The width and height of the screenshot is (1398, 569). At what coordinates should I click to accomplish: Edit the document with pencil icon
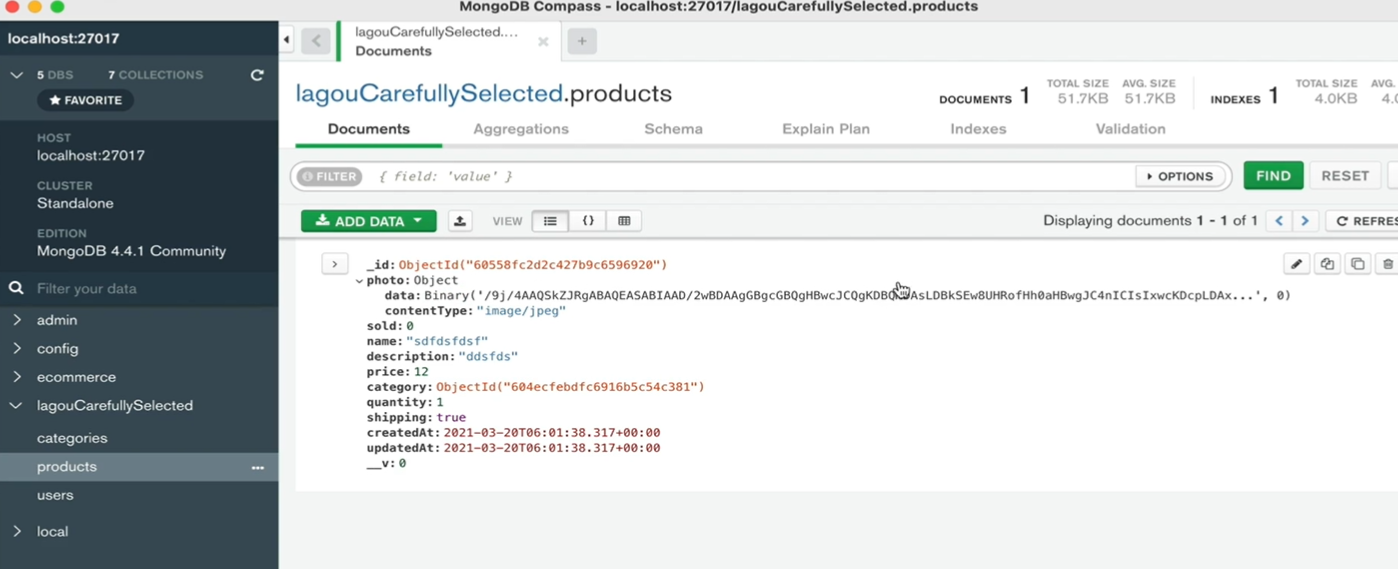1297,264
